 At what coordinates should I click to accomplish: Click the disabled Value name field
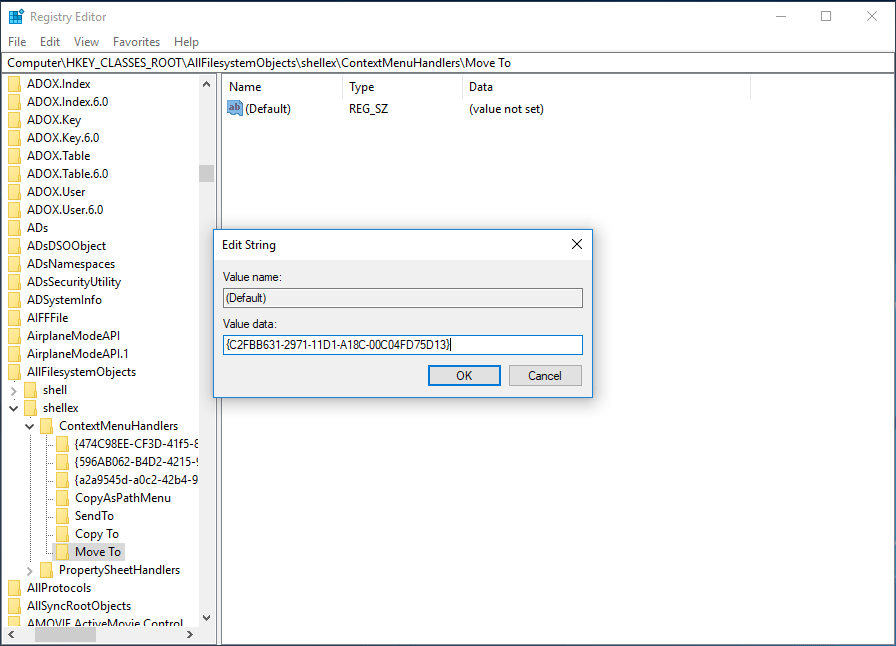(x=402, y=298)
